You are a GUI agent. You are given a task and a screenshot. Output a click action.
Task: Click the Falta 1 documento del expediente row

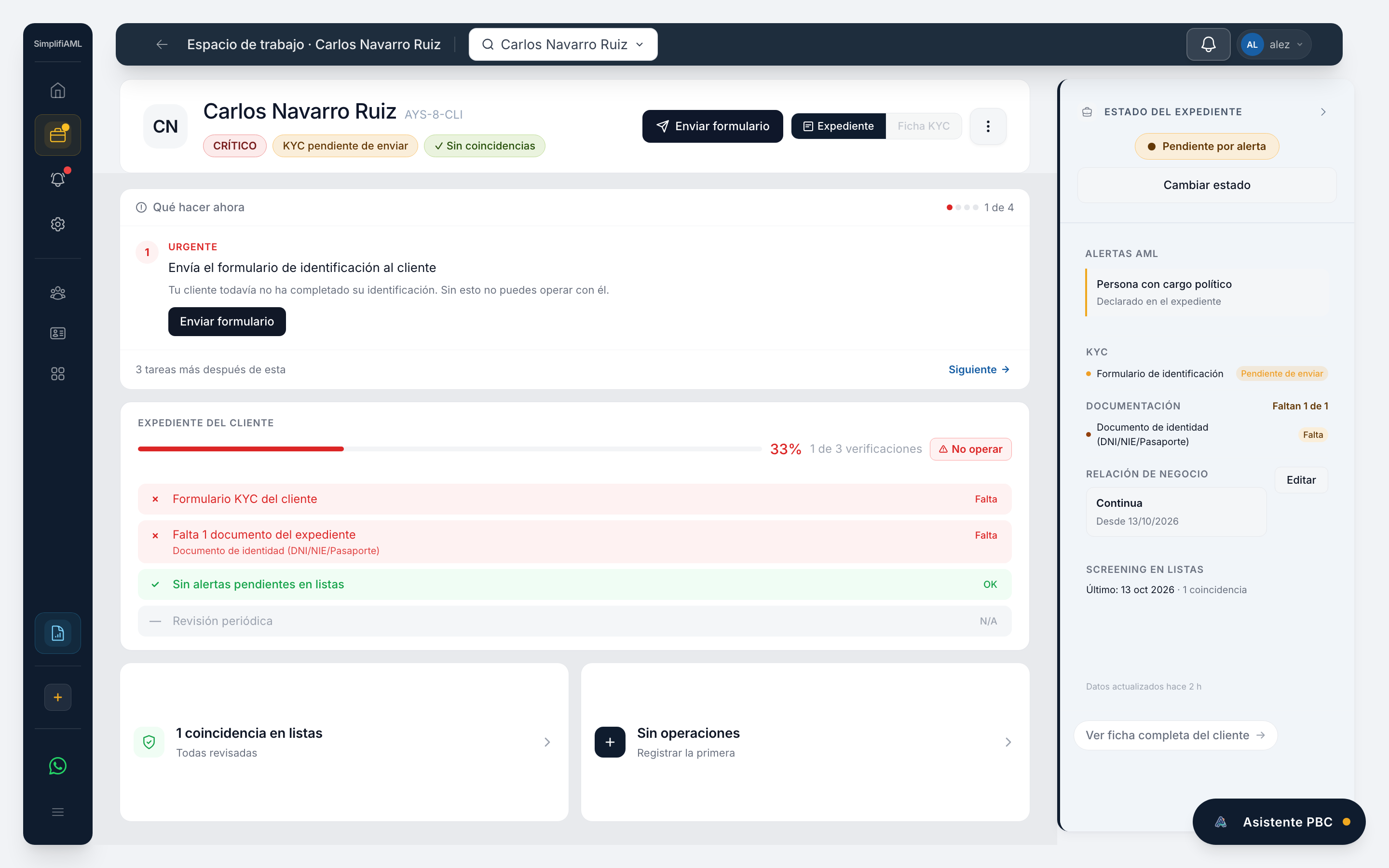tap(574, 542)
